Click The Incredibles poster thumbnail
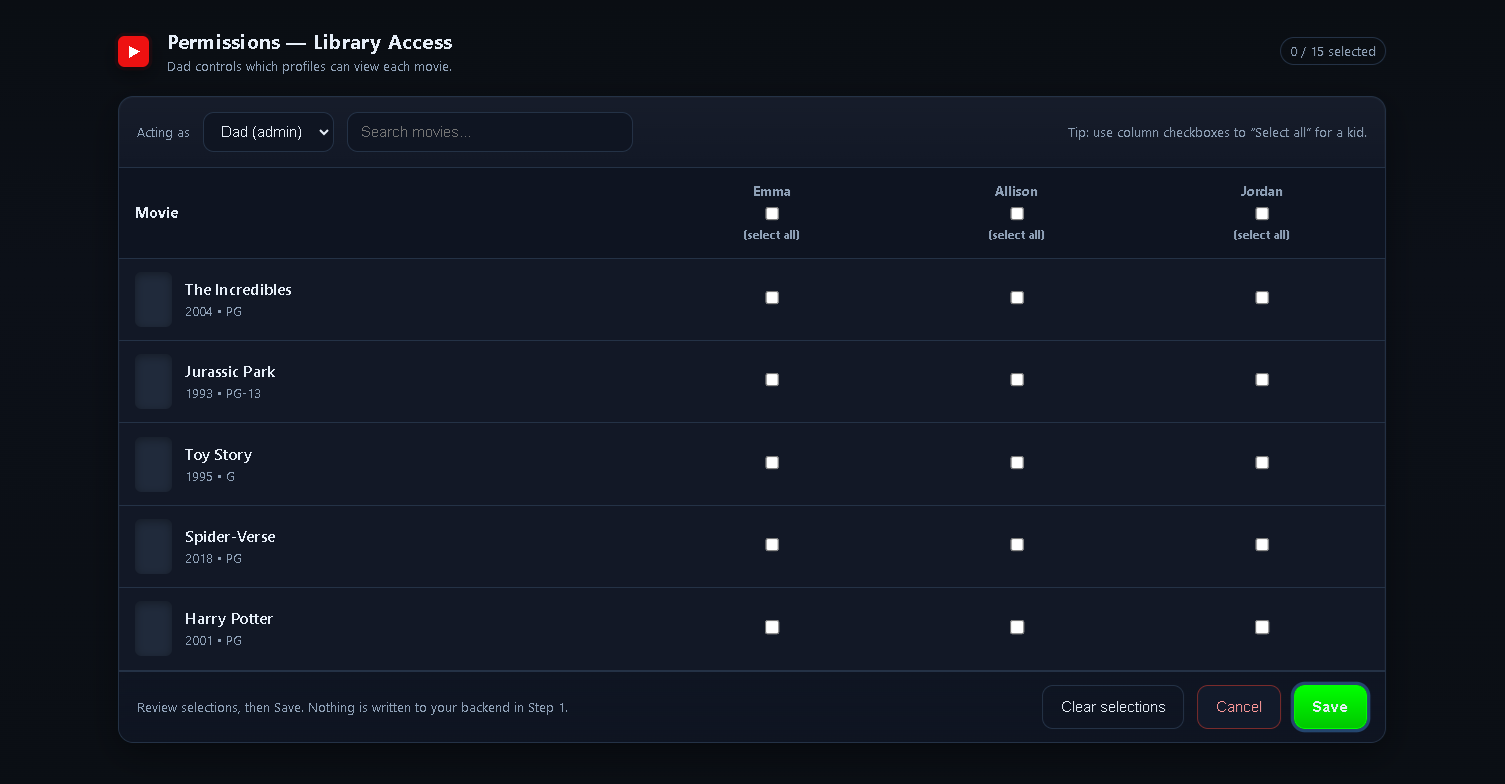 [x=154, y=300]
